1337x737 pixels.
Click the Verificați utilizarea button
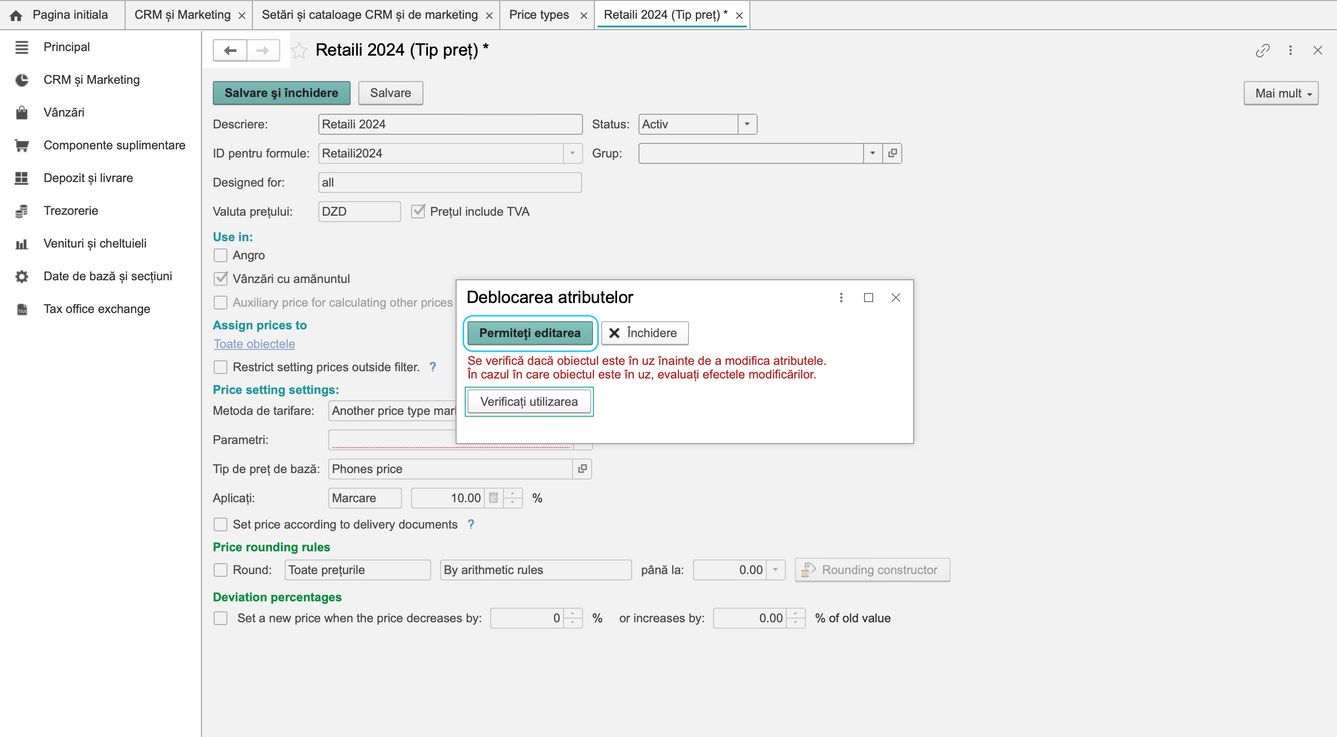click(x=529, y=402)
